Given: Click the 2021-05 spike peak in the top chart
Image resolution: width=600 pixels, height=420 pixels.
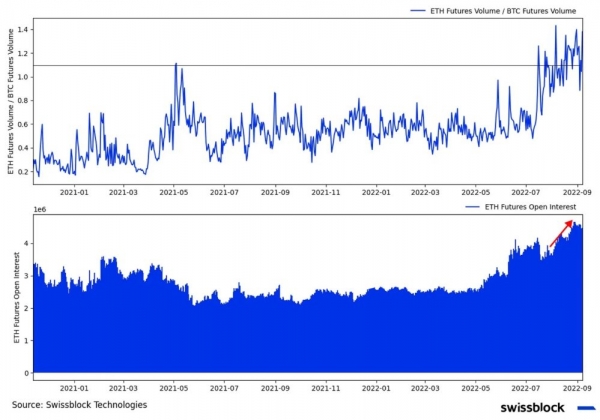Looking at the screenshot, I should coord(176,65).
